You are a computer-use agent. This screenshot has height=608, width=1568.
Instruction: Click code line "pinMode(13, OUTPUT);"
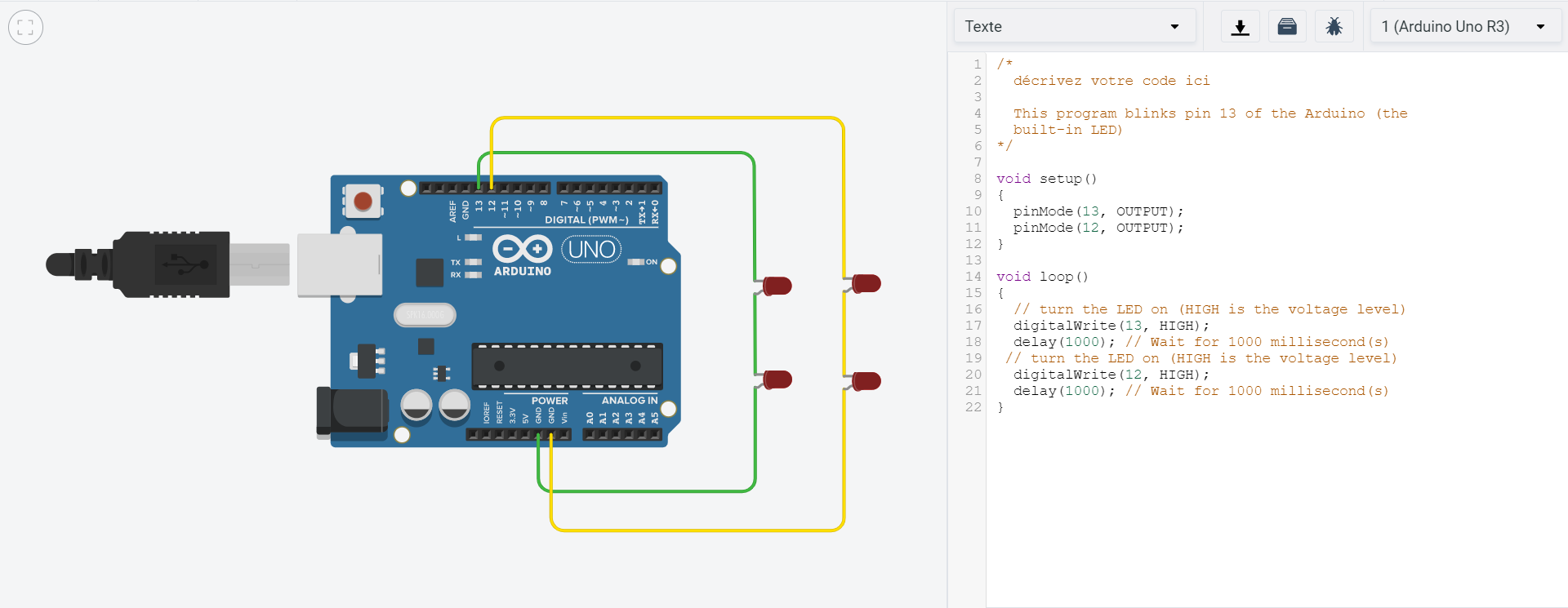pyautogui.click(x=1098, y=211)
